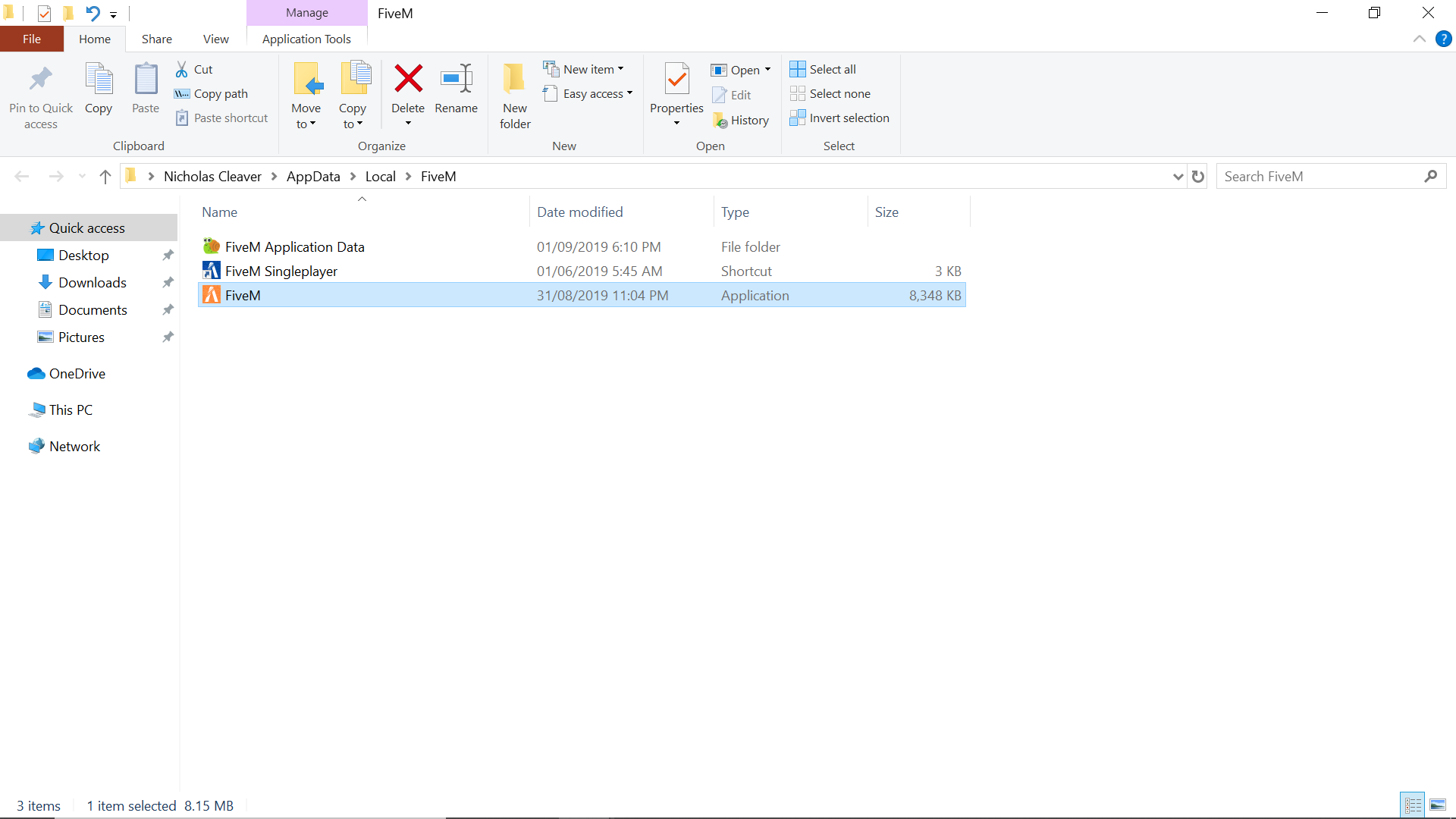This screenshot has width=1456, height=819.
Task: Open the Recent locations dropdown
Action: (x=82, y=177)
